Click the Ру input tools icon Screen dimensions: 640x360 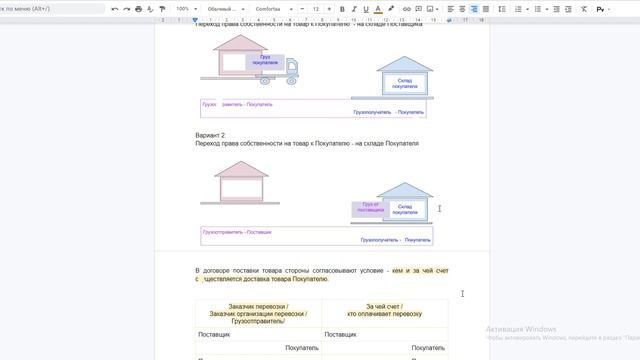pyautogui.click(x=600, y=9)
